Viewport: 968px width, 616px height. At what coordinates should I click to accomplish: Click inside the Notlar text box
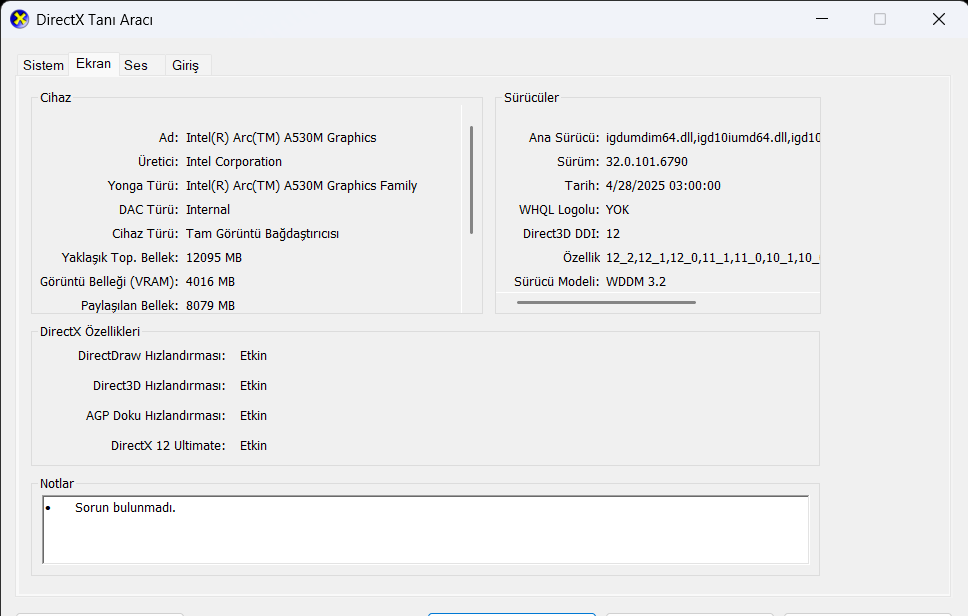point(425,530)
